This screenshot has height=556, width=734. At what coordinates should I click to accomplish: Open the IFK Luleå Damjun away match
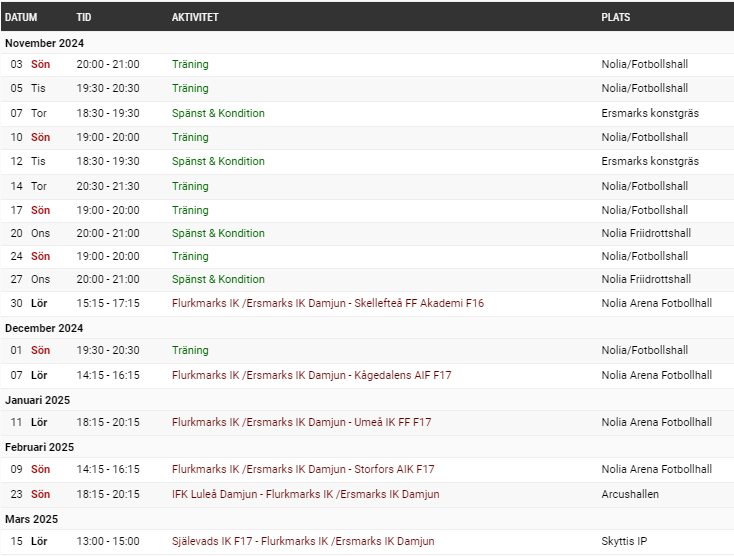pyautogui.click(x=306, y=494)
